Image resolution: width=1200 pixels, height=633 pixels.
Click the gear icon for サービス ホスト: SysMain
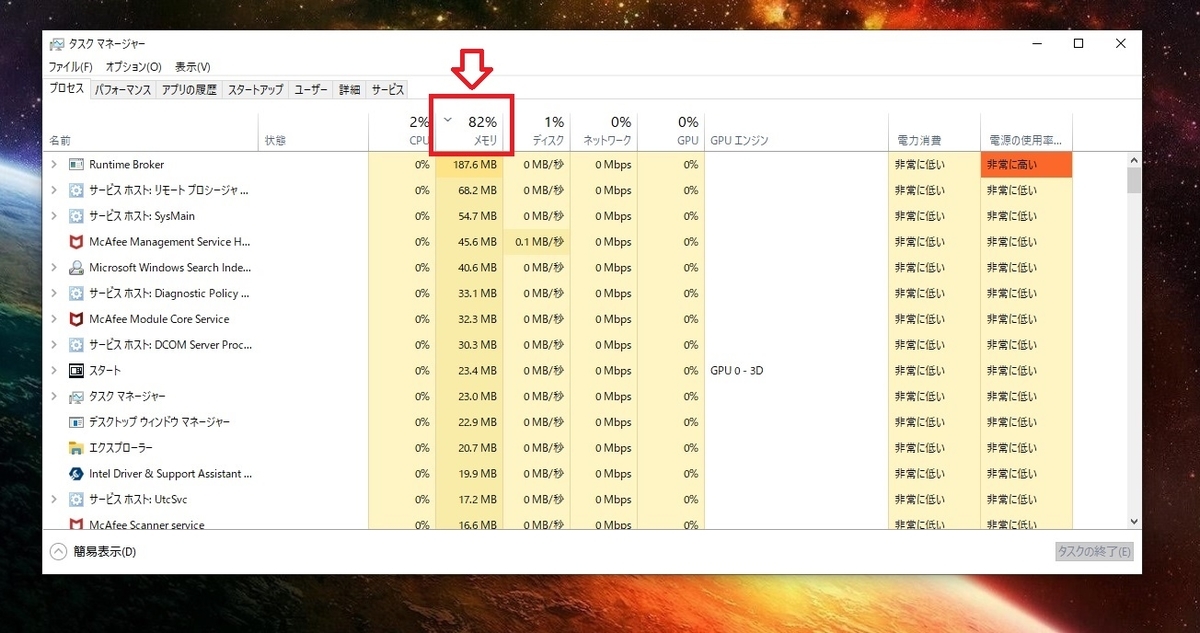point(76,216)
